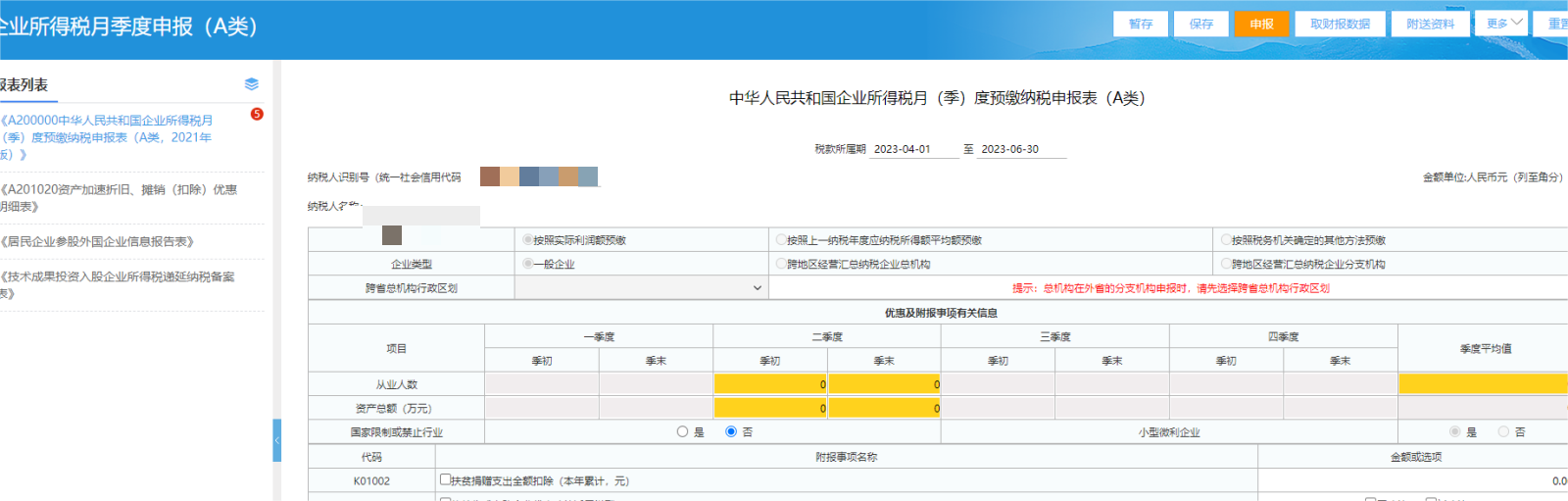1568x501 pixels.
Task: Select 是 for 国家限制或禁止行业
Action: pyautogui.click(x=683, y=431)
